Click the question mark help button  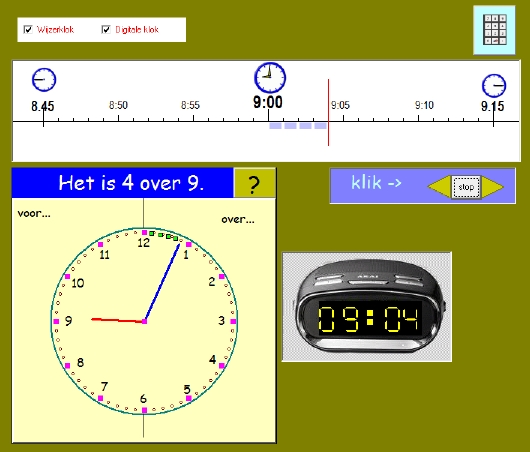[254, 184]
